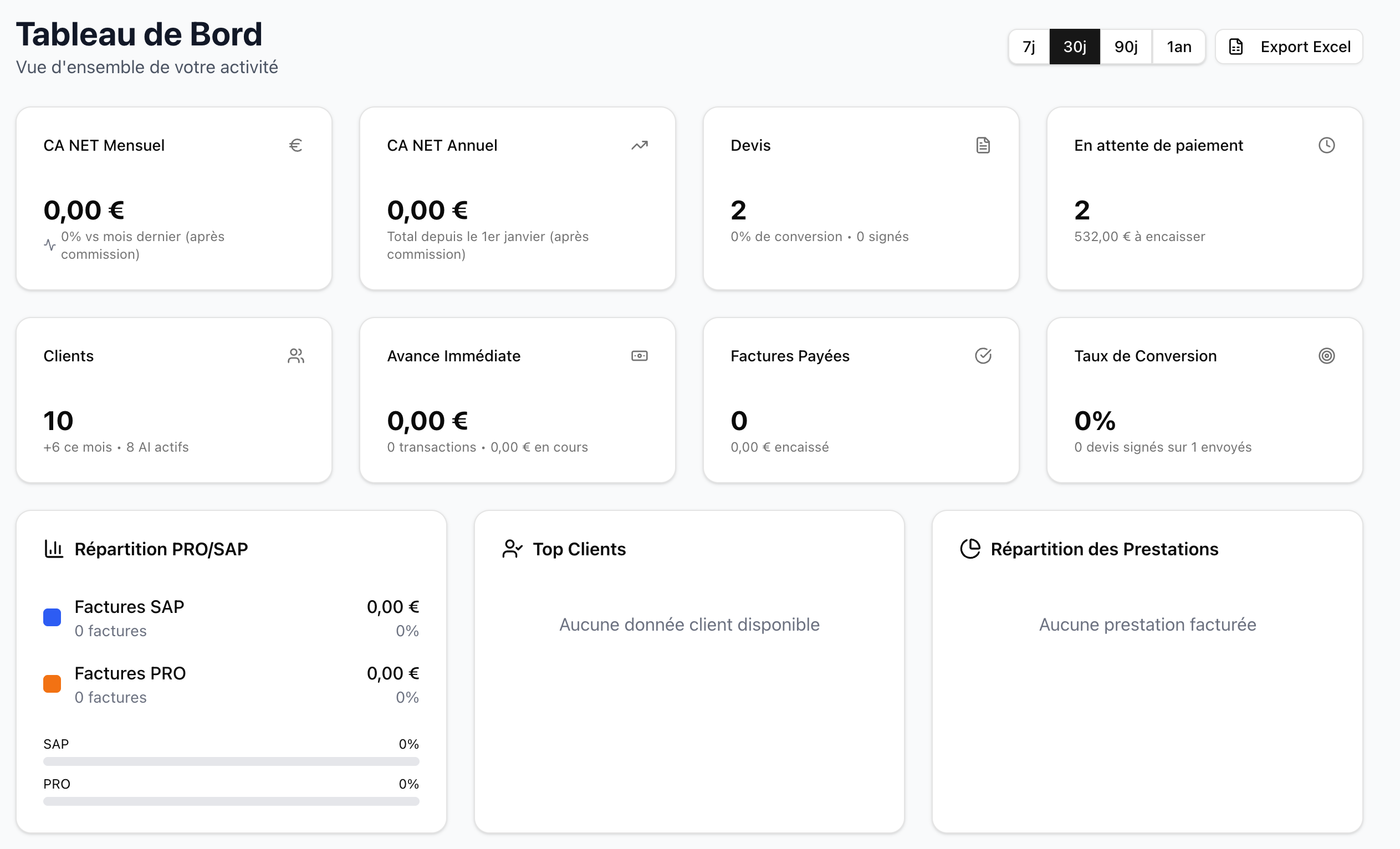This screenshot has height=849, width=1400.
Task: Click the orange Factures PRO color swatch
Action: coord(52,684)
